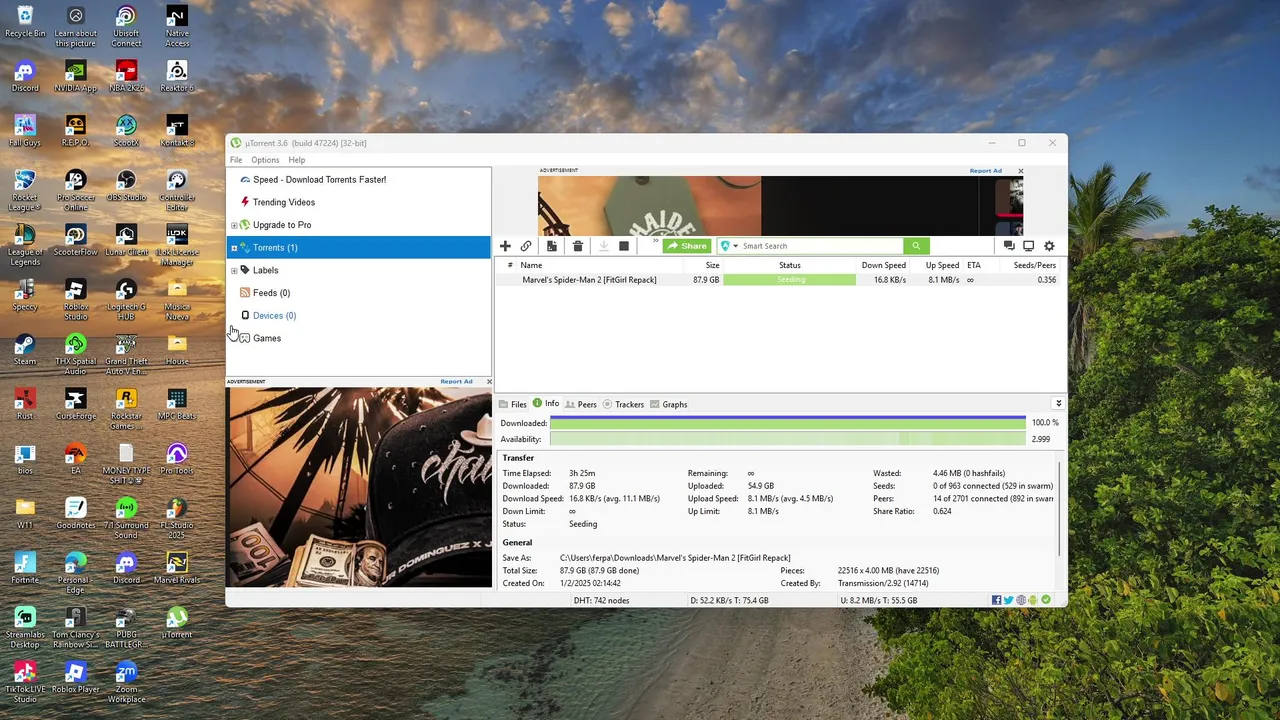Open the Recycle Bin desktop icon
Screen dimensions: 1280x720
[x=25, y=22]
